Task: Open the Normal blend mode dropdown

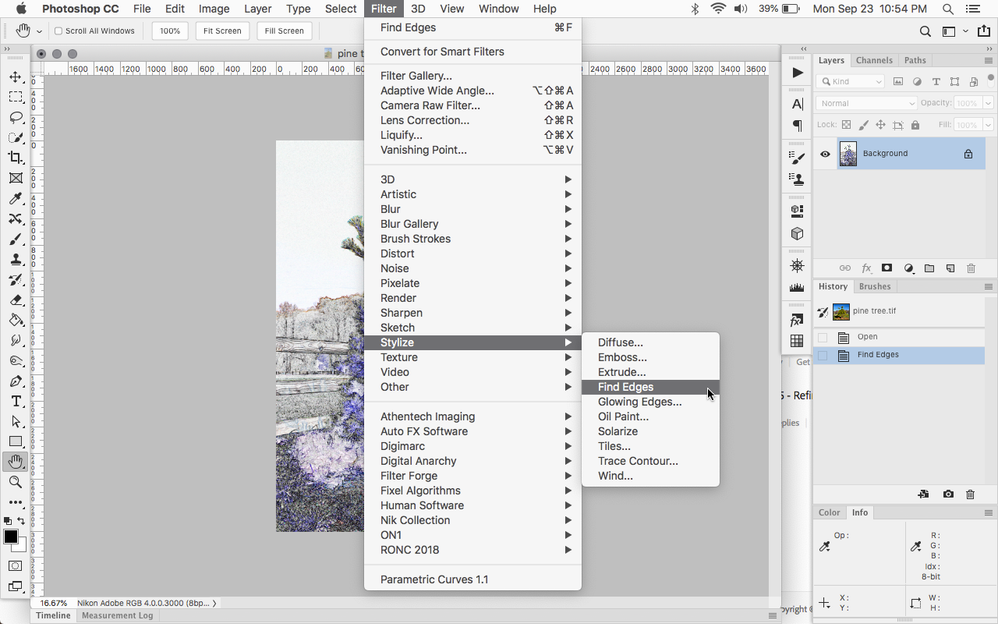Action: (x=866, y=103)
